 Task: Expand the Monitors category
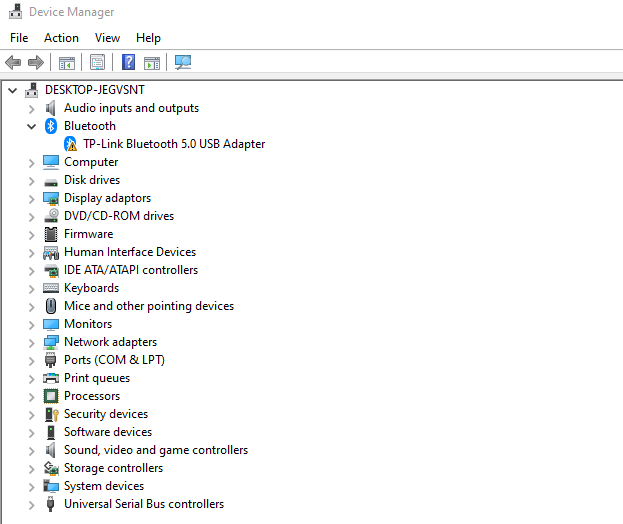click(32, 325)
